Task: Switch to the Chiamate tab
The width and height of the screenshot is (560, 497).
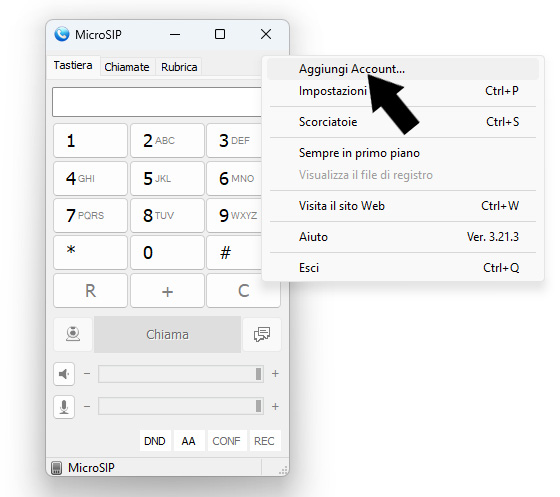Action: click(x=127, y=67)
